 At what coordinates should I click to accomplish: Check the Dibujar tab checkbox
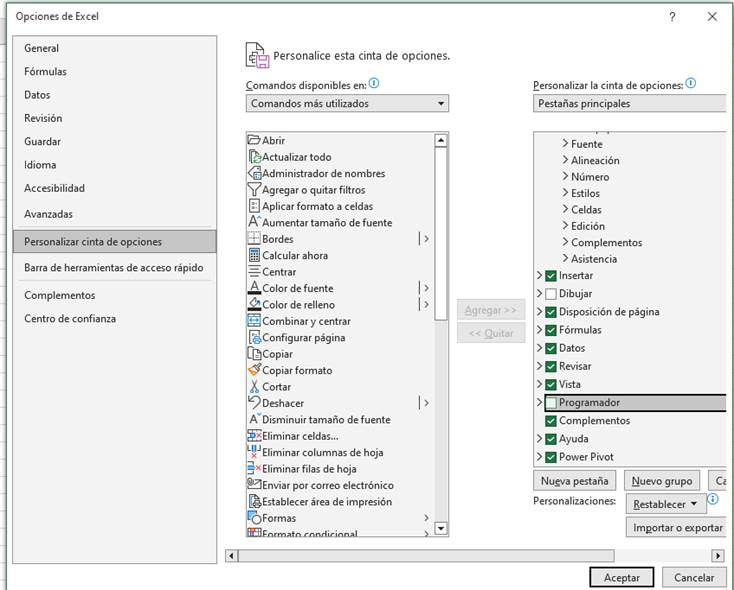551,294
